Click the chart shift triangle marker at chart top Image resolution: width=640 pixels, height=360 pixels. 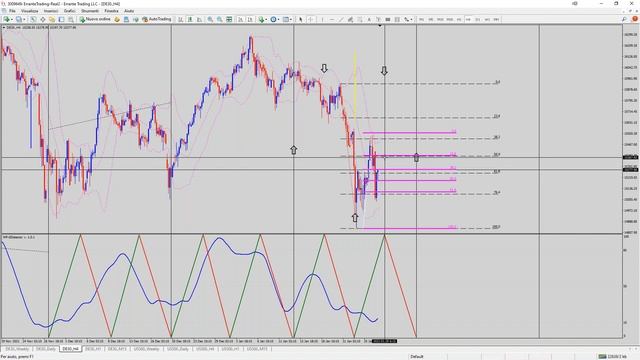(x=380, y=26)
